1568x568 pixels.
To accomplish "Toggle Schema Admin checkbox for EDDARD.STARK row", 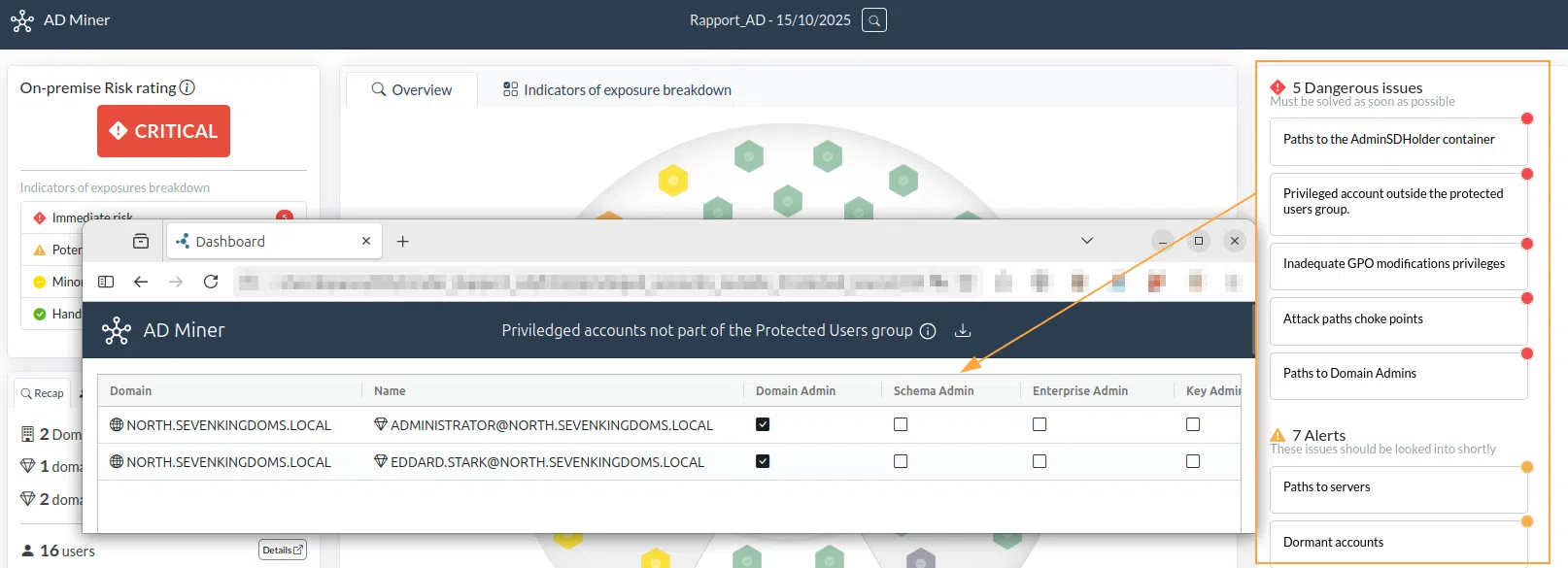I will click(901, 461).
